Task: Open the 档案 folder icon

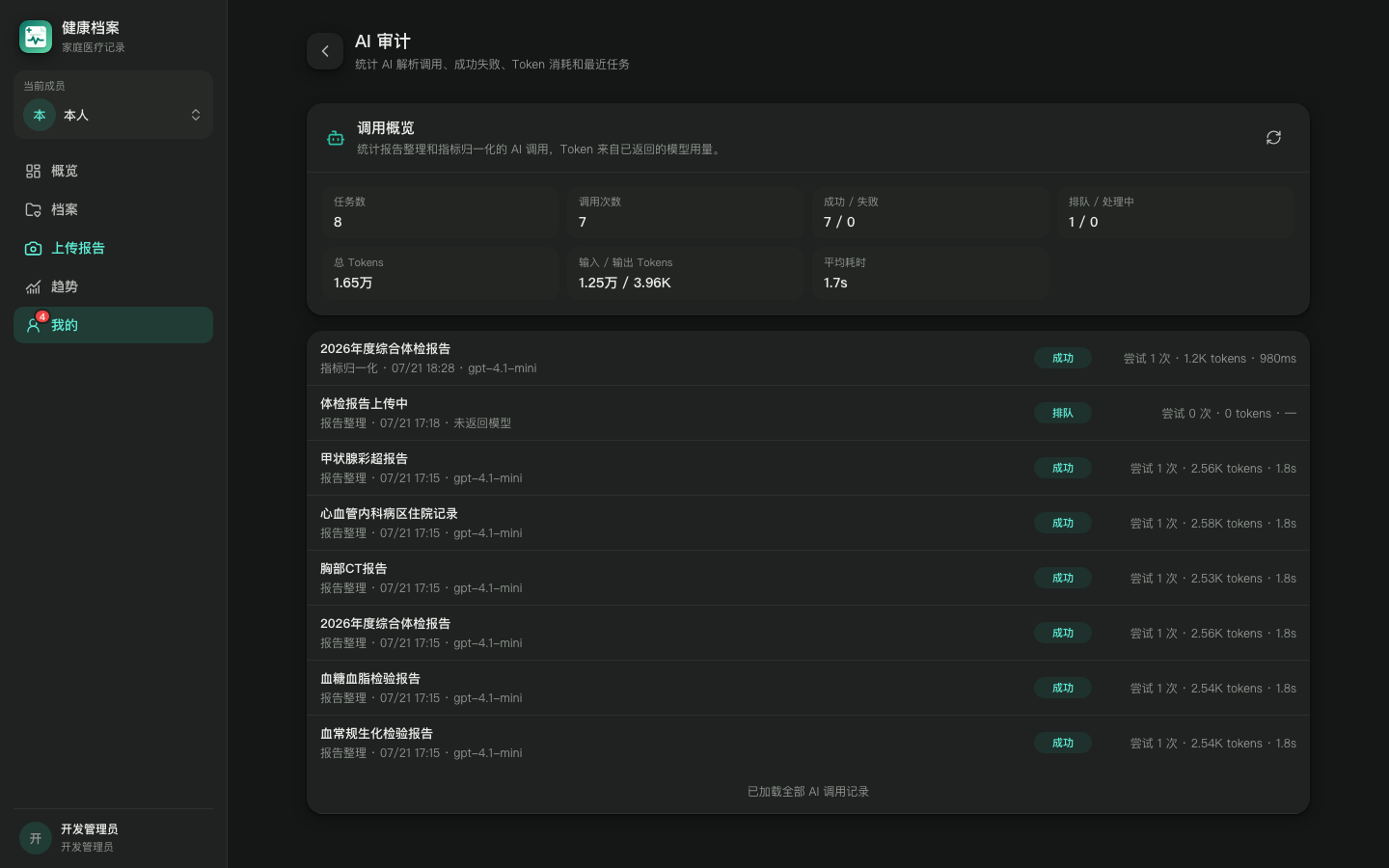Action: [33, 209]
